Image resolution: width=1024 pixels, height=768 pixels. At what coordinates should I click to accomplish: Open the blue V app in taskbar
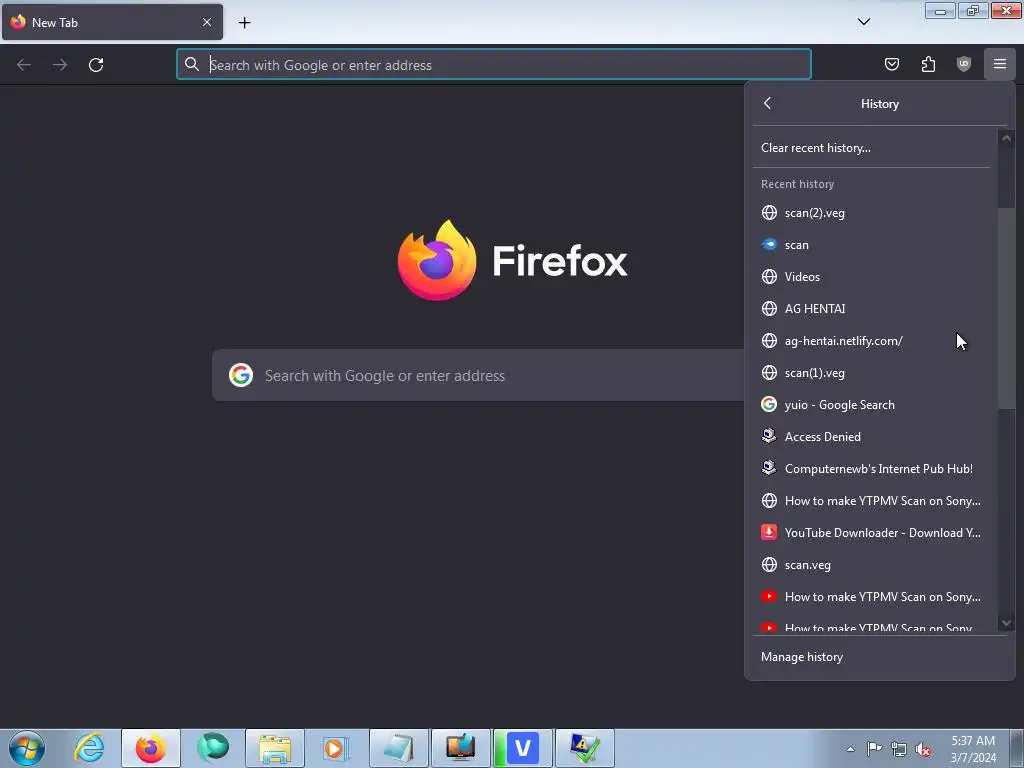(x=523, y=748)
